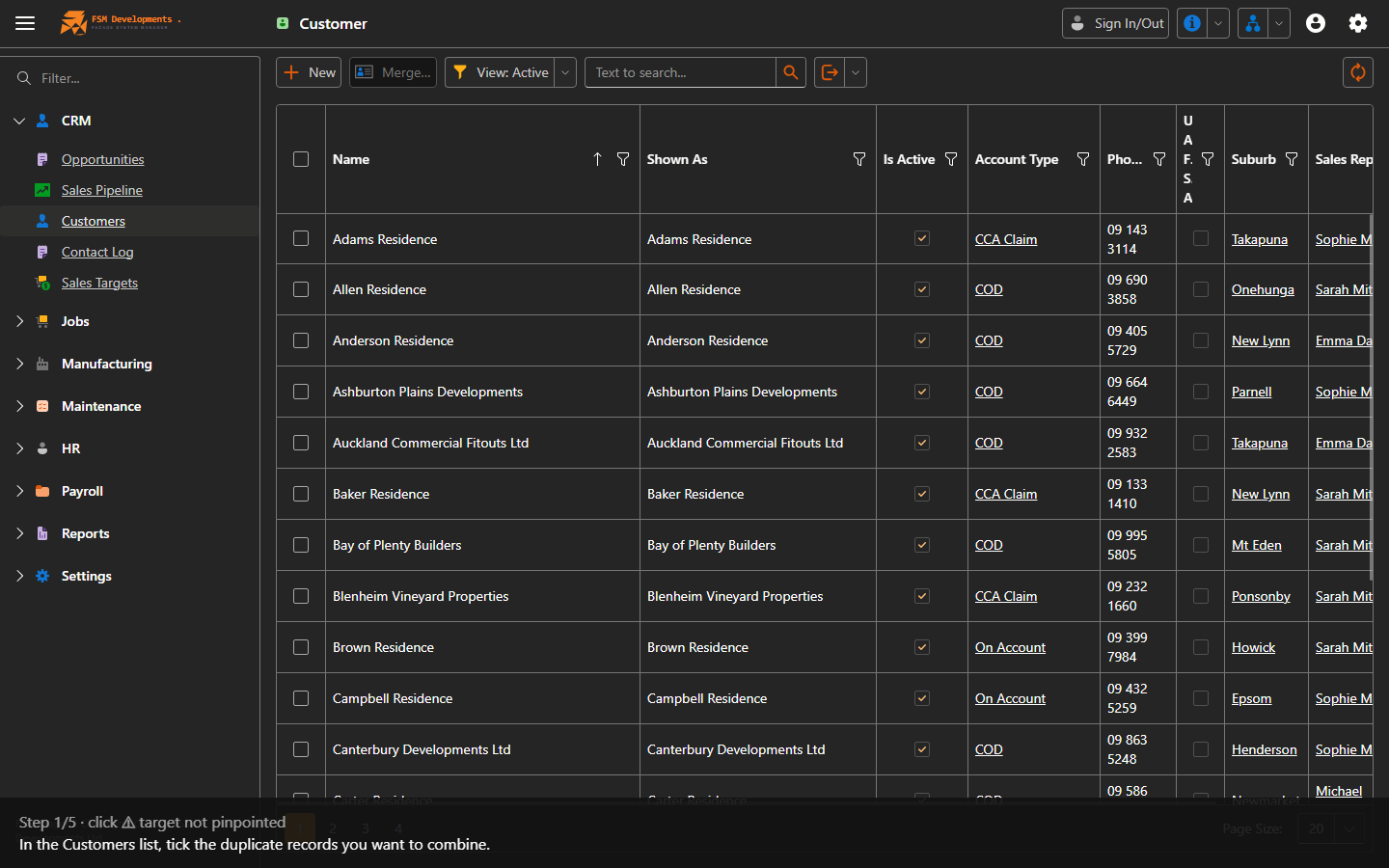Click the Sign In/Out button

pyautogui.click(x=1115, y=23)
